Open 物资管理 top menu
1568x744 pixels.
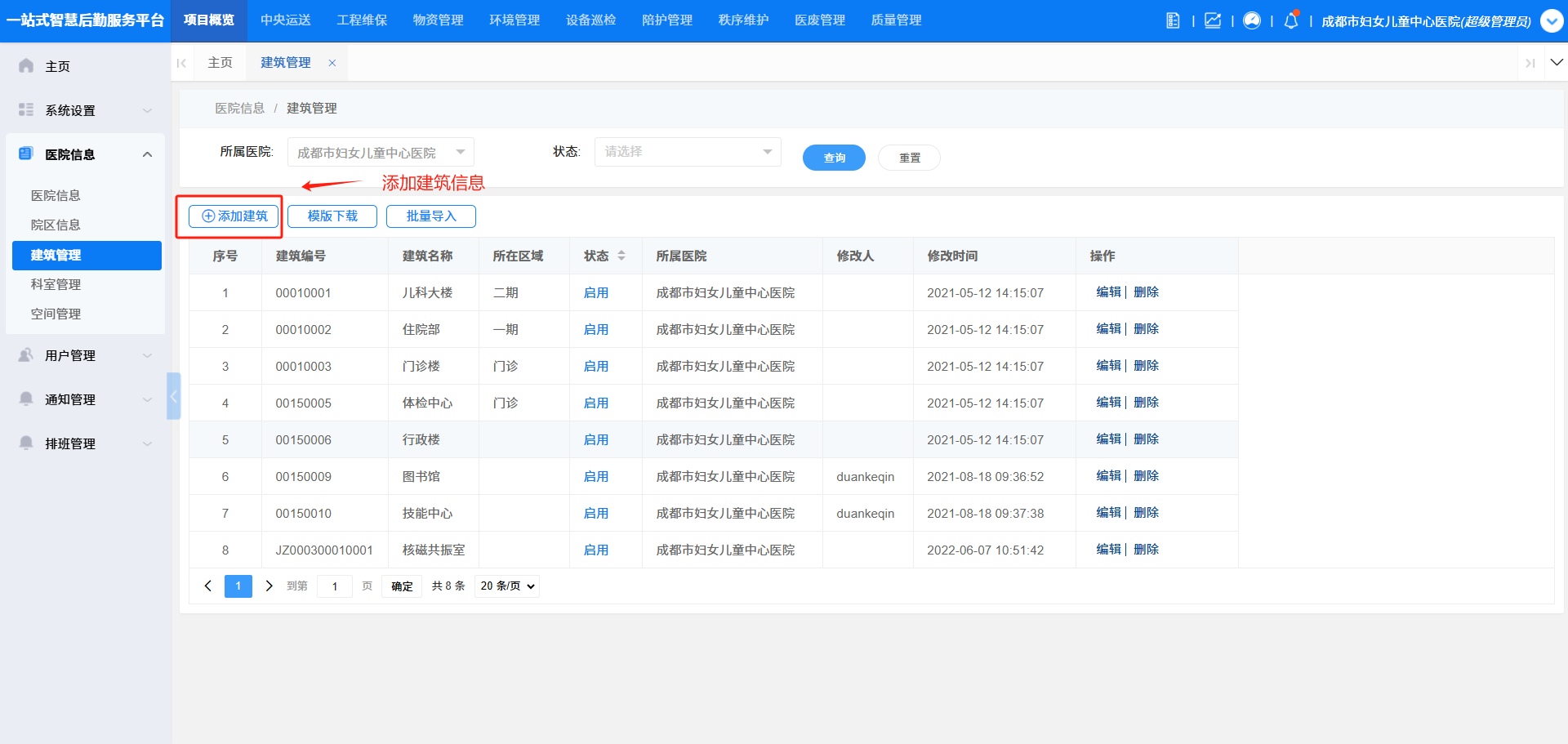(x=439, y=20)
